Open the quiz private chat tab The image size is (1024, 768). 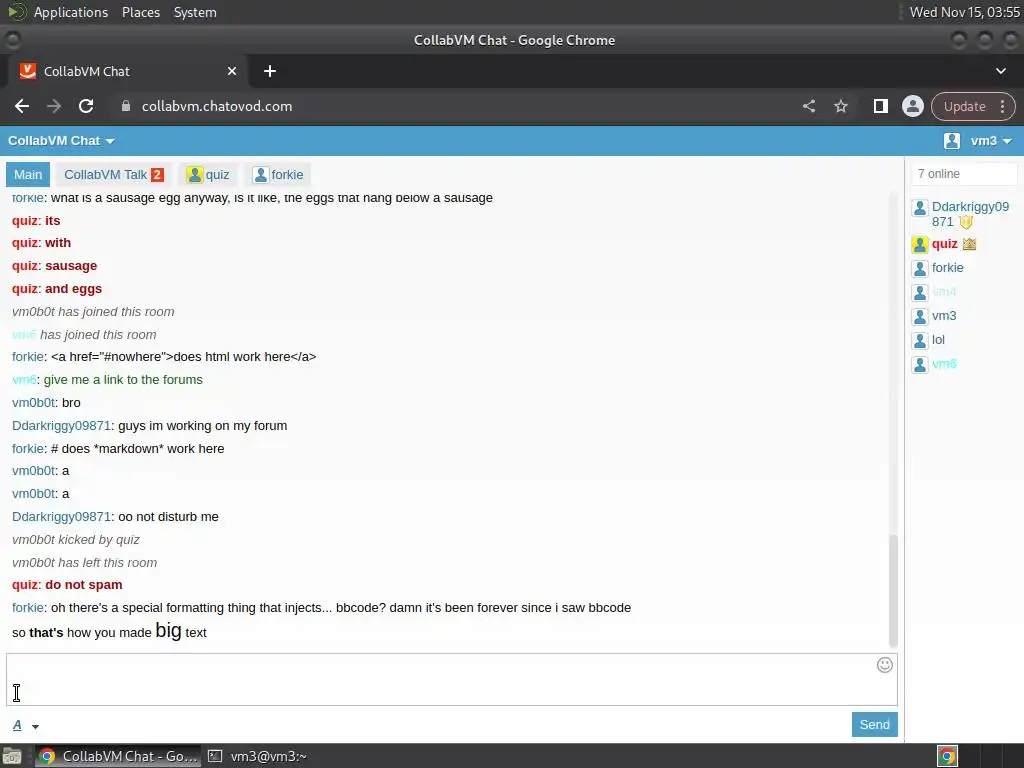(208, 175)
